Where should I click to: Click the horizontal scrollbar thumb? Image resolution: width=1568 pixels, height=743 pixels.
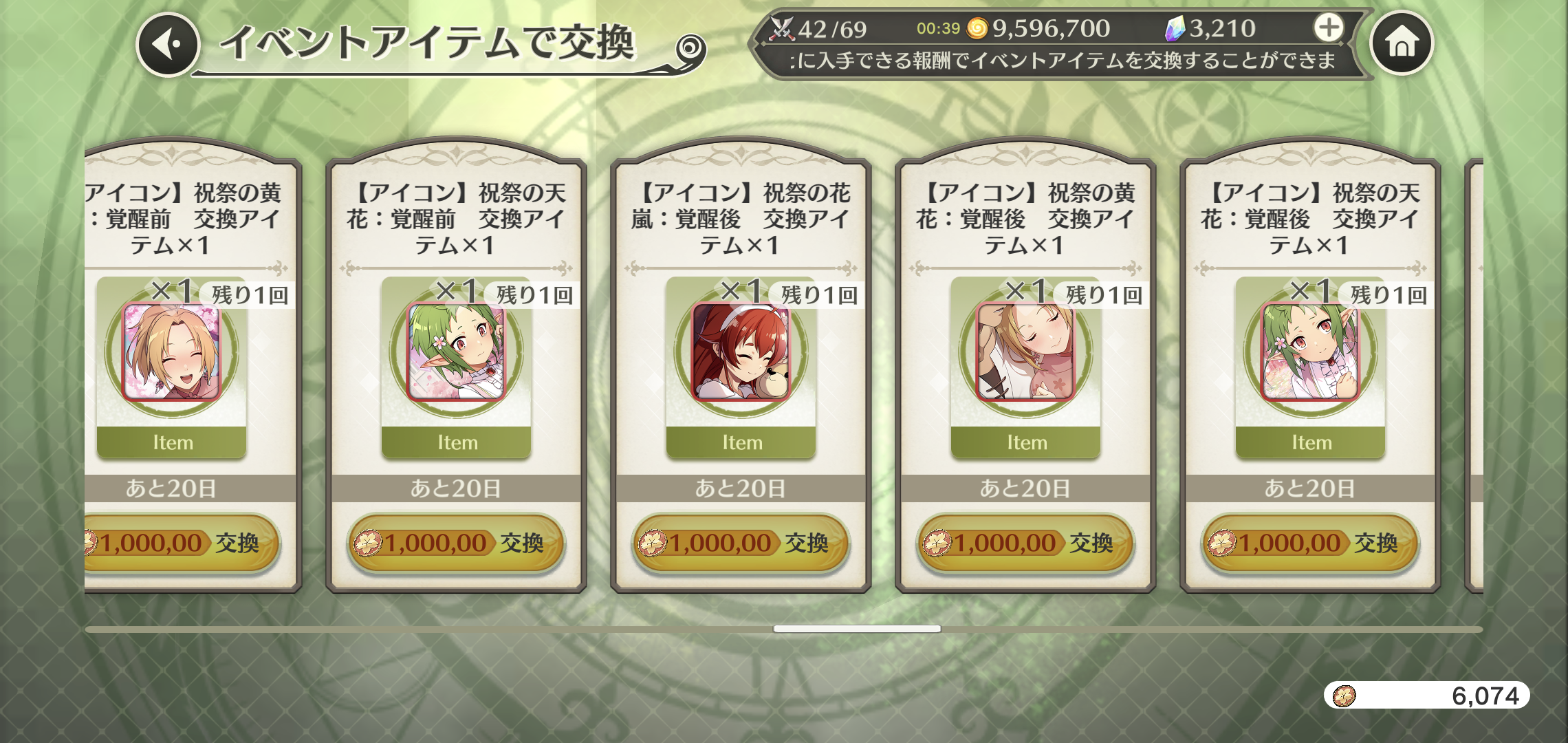857,629
